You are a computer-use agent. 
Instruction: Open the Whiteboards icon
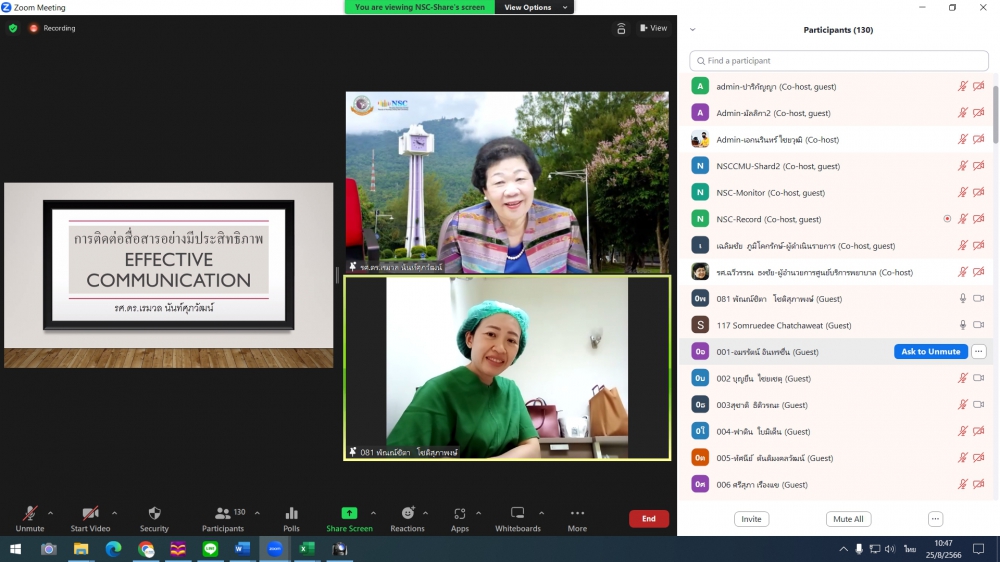[517, 513]
